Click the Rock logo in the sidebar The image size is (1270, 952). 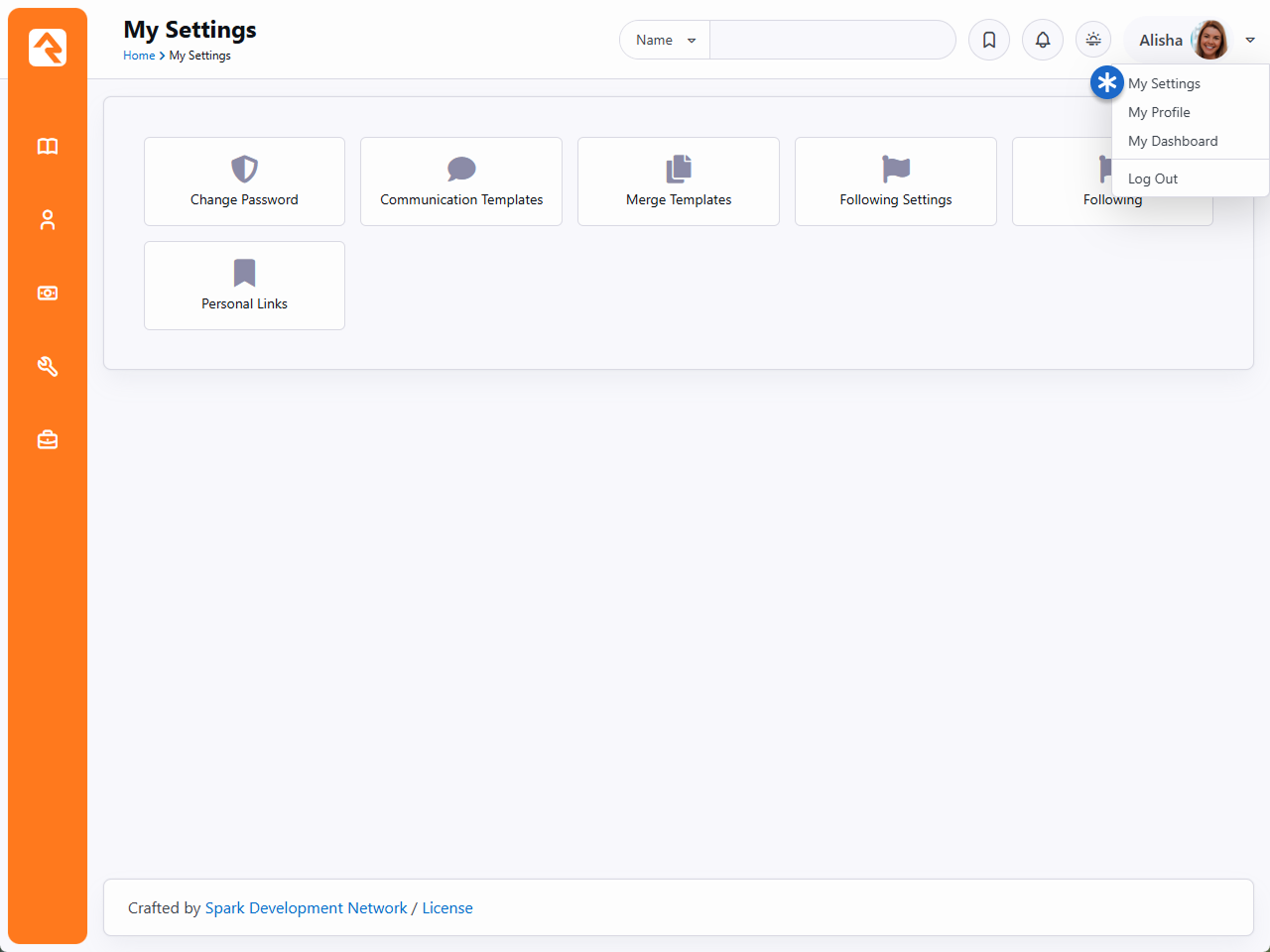tap(48, 48)
